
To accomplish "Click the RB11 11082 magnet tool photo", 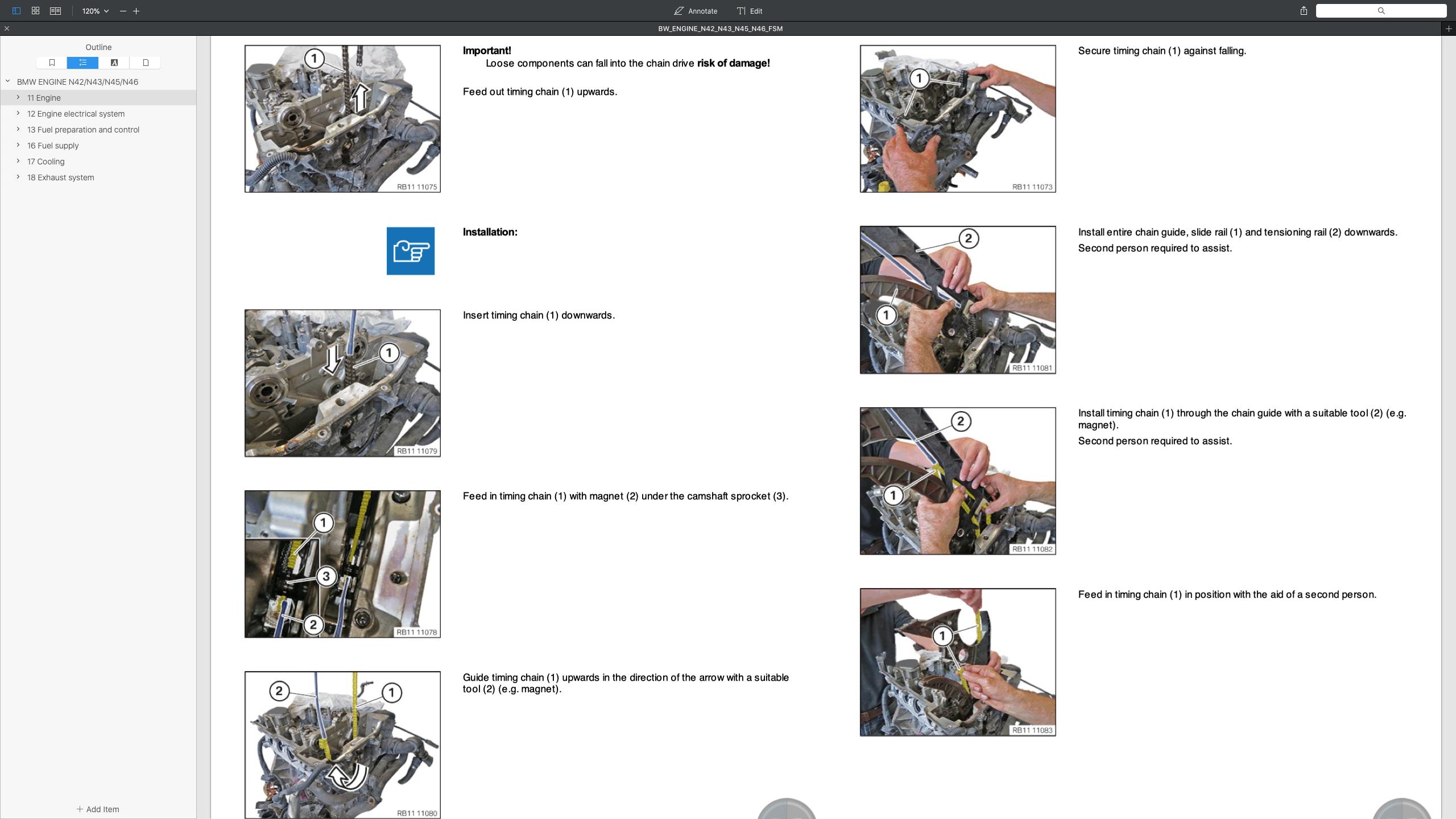I will [958, 481].
